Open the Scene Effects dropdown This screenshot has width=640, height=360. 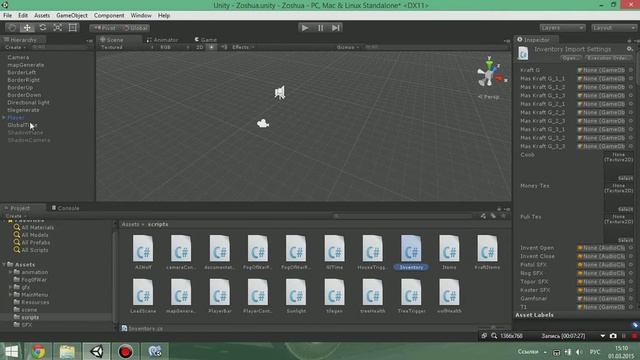243,47
